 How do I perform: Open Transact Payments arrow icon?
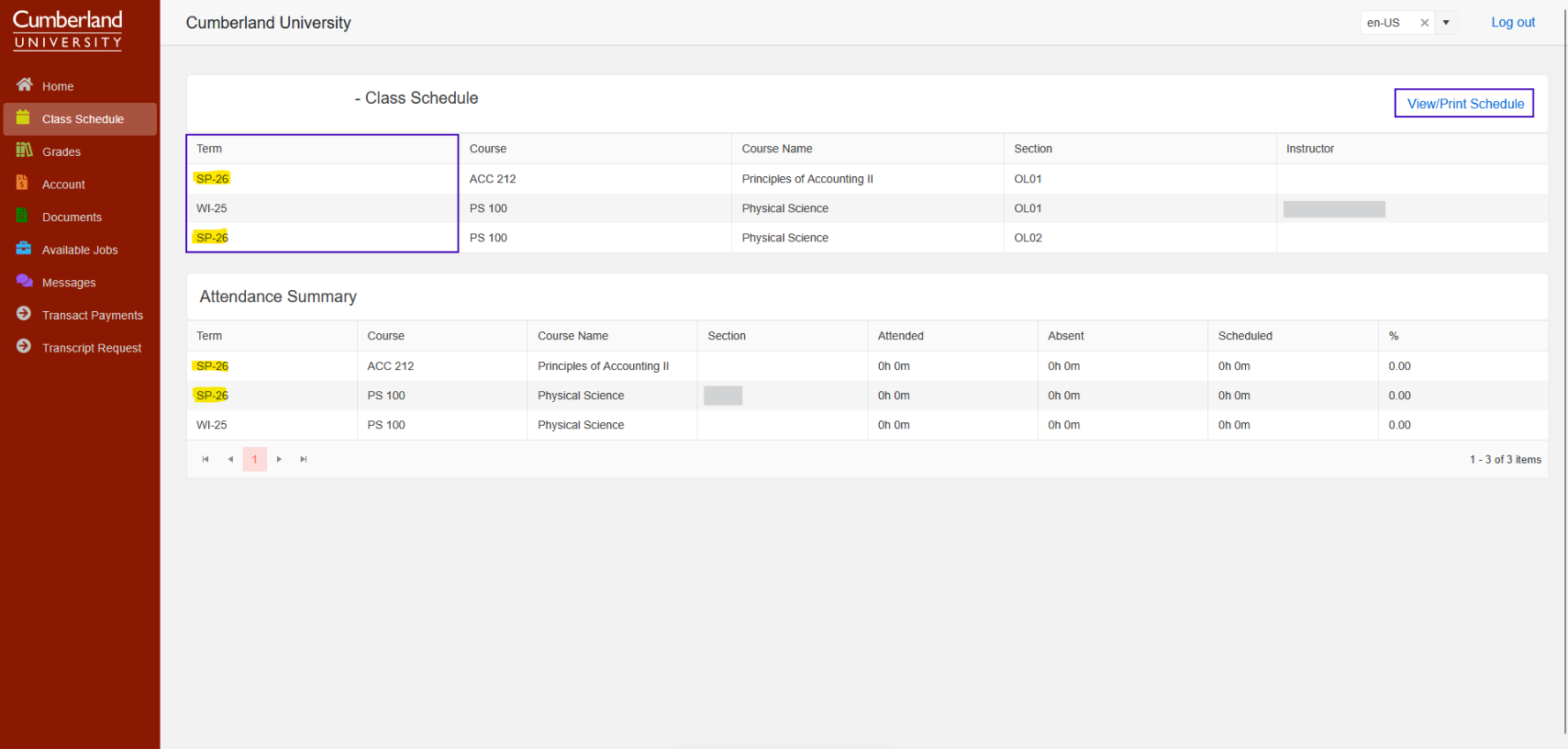point(24,314)
